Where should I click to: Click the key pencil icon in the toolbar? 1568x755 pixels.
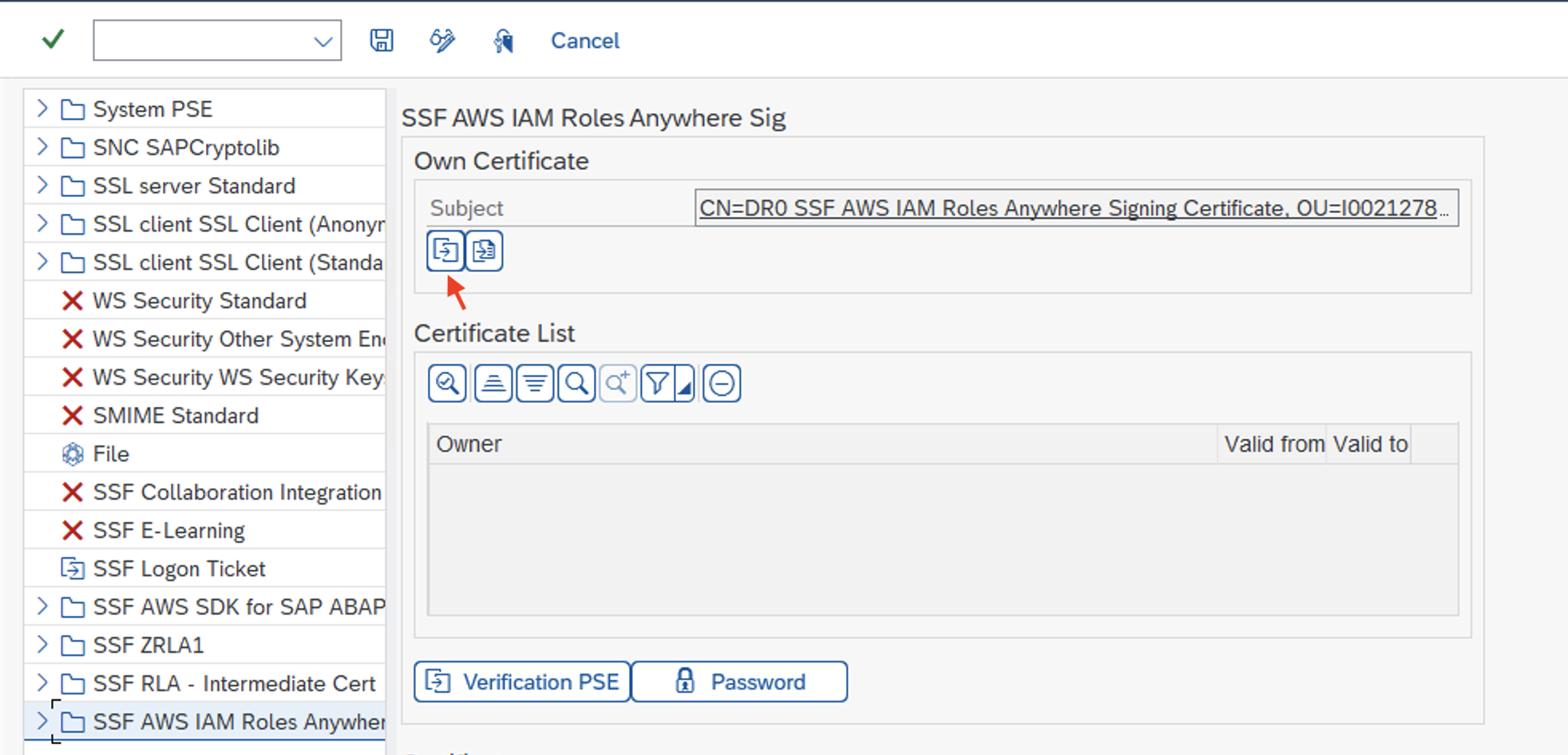point(441,40)
